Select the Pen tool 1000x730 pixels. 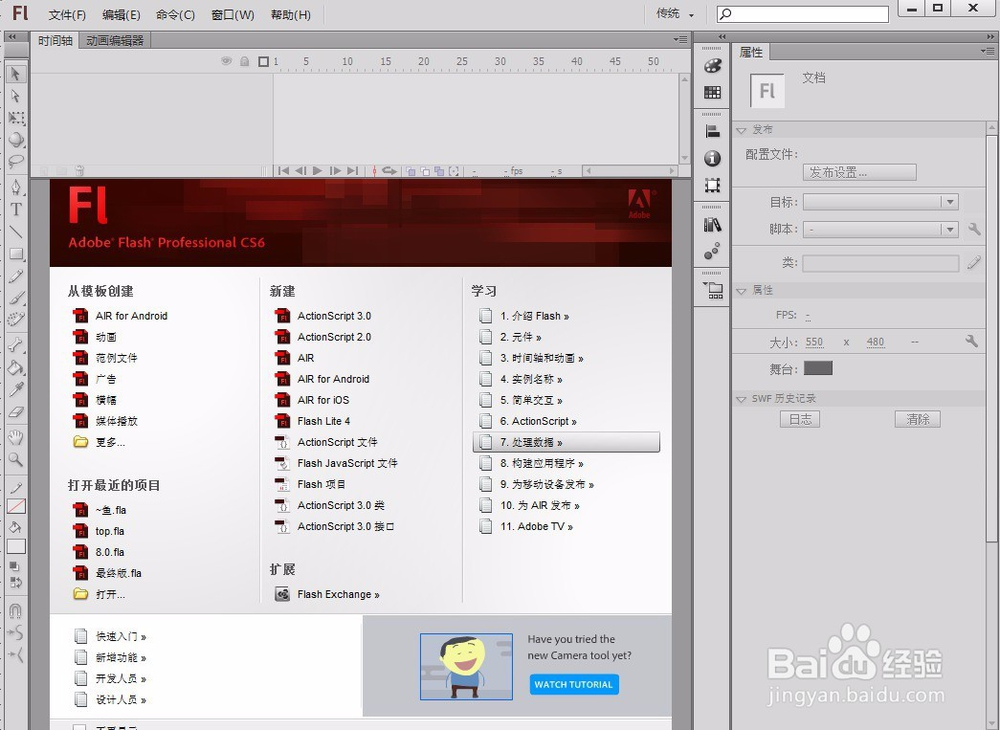click(16, 187)
